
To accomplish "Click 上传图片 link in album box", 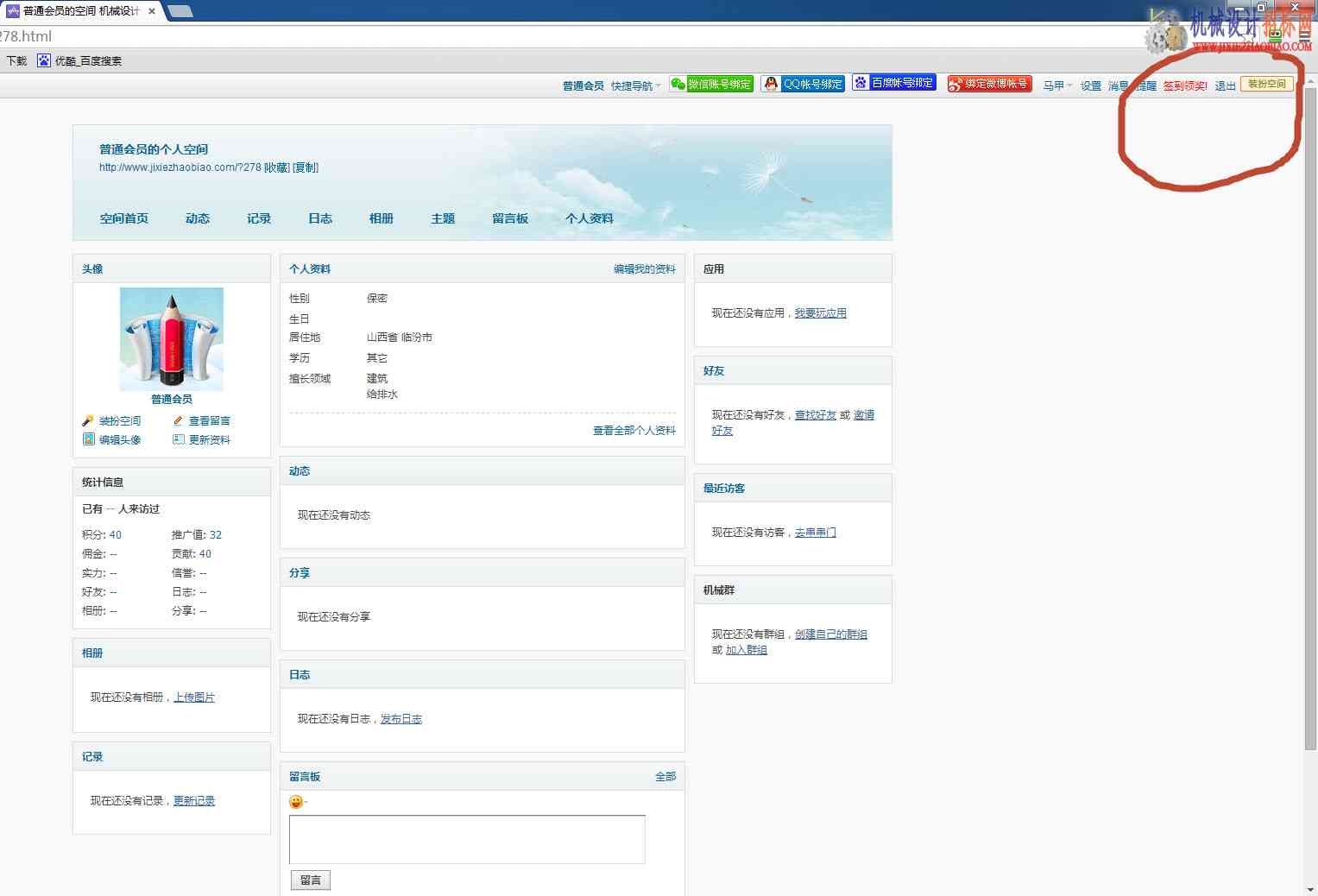I will [x=194, y=697].
